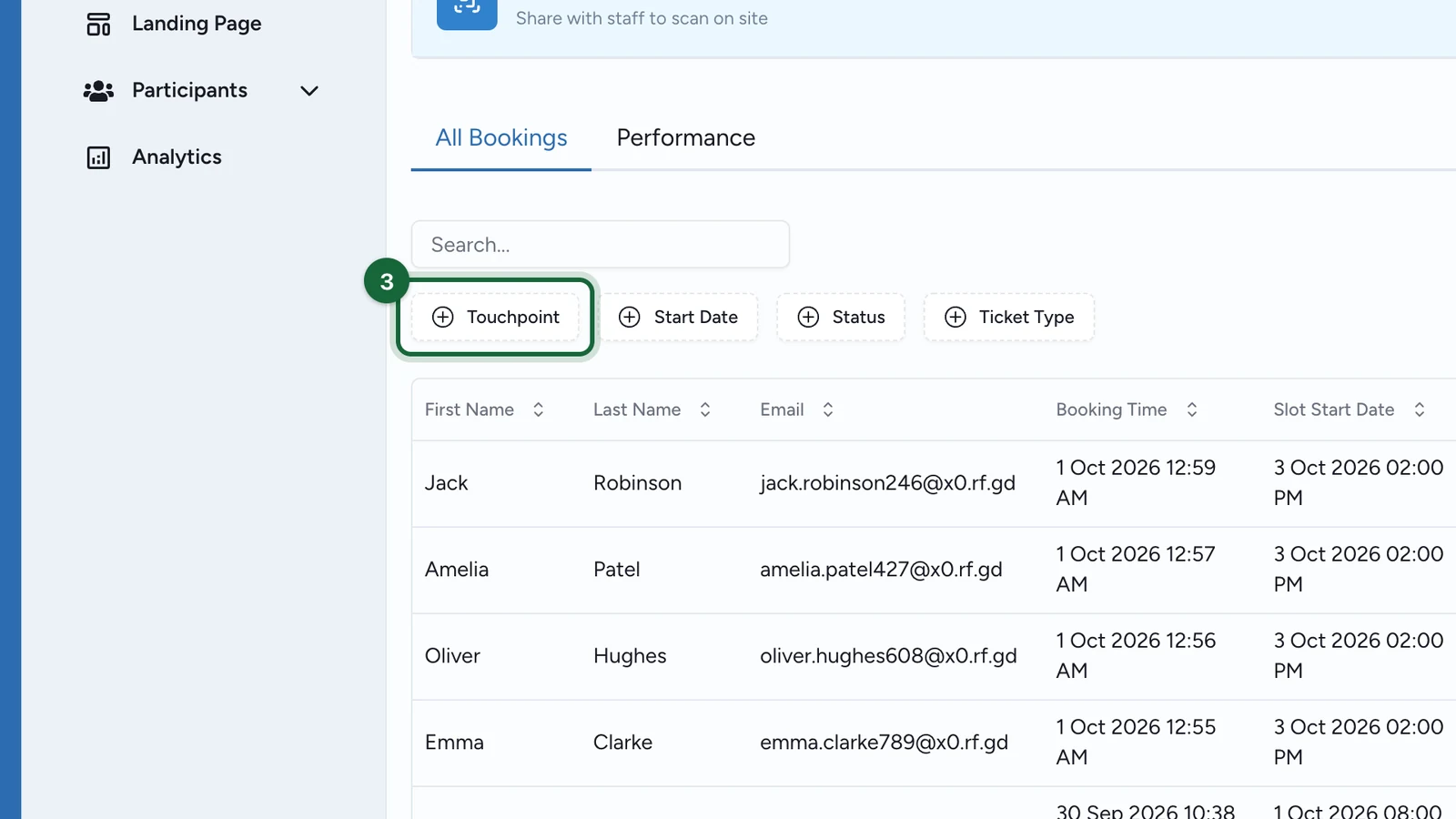
Task: Add a Touchpoint filter
Action: tap(495, 317)
